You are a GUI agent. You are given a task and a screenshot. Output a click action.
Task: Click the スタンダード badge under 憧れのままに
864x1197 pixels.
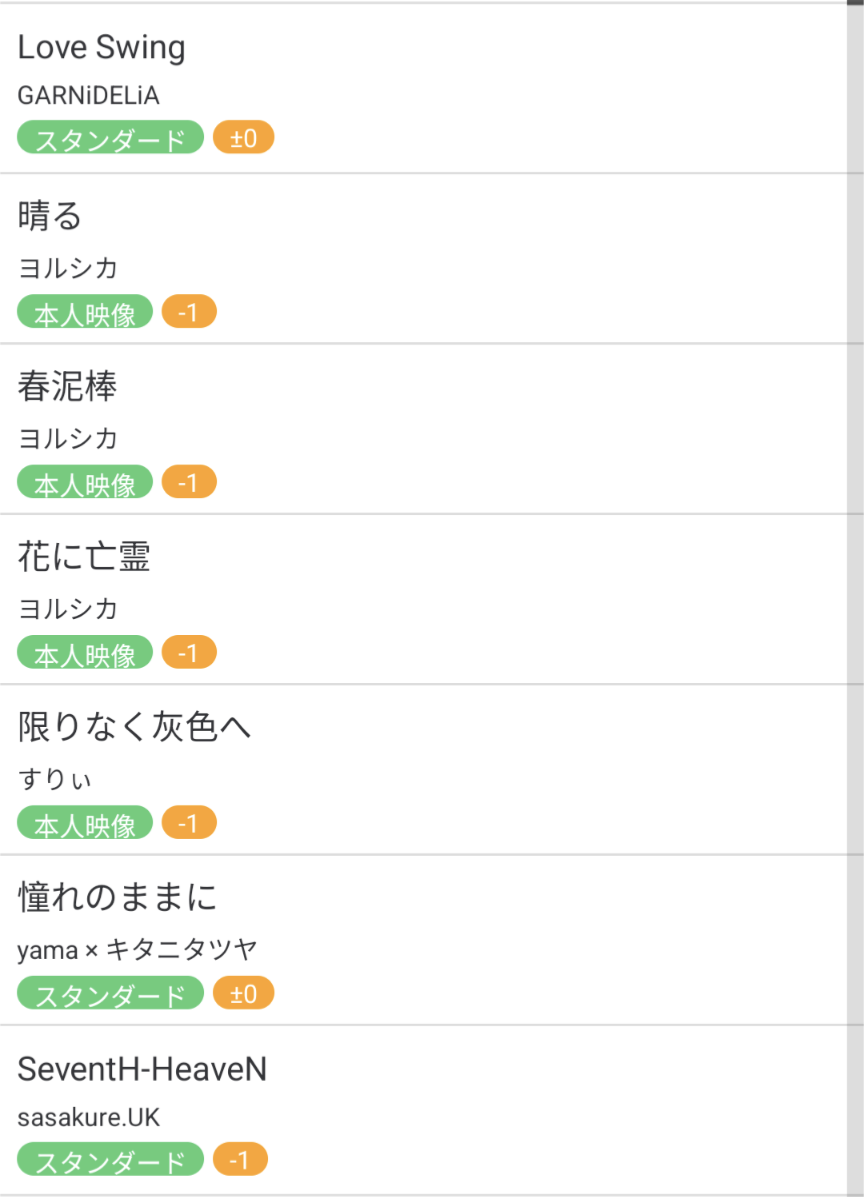(x=110, y=994)
